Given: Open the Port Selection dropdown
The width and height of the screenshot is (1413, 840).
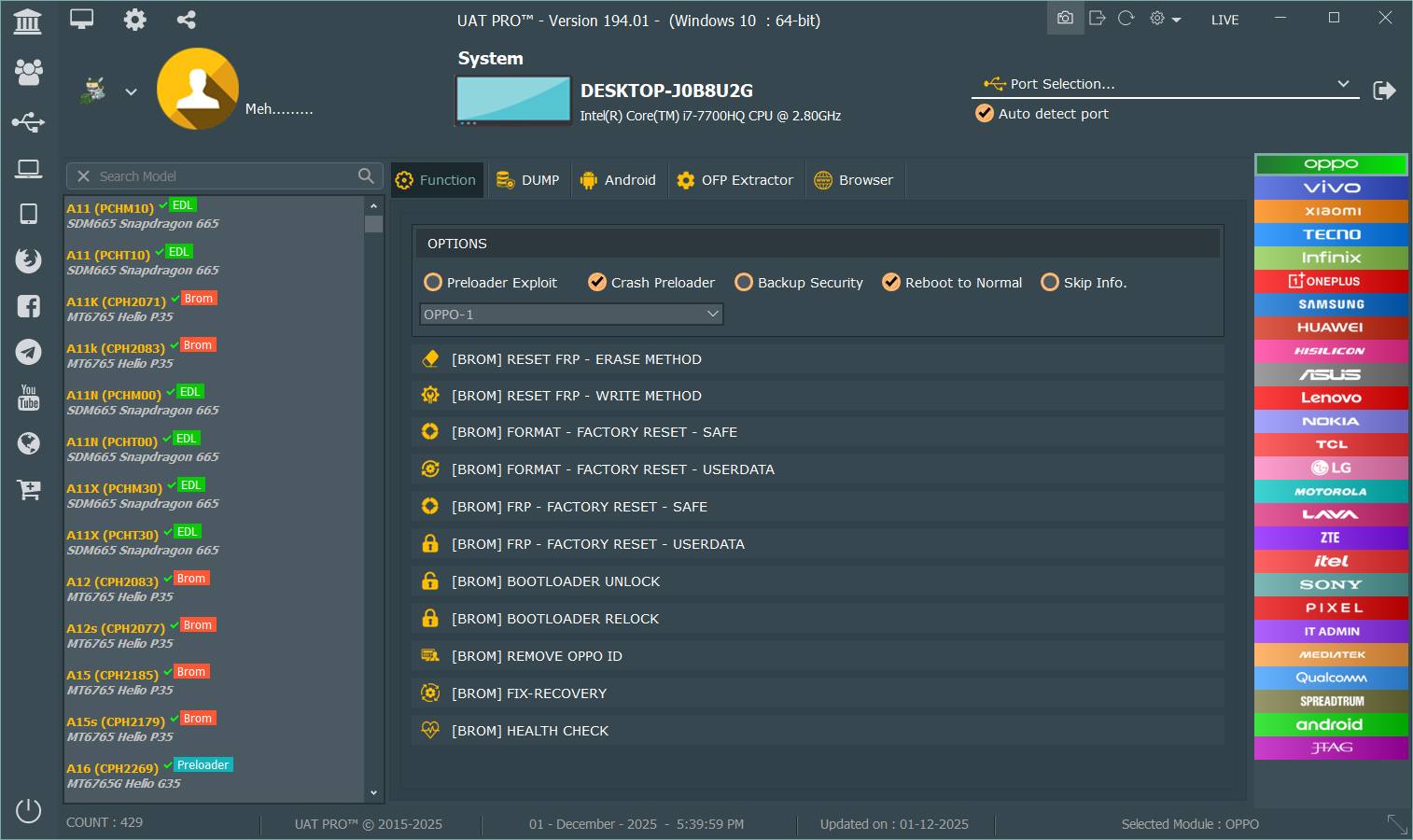Looking at the screenshot, I should (1166, 84).
